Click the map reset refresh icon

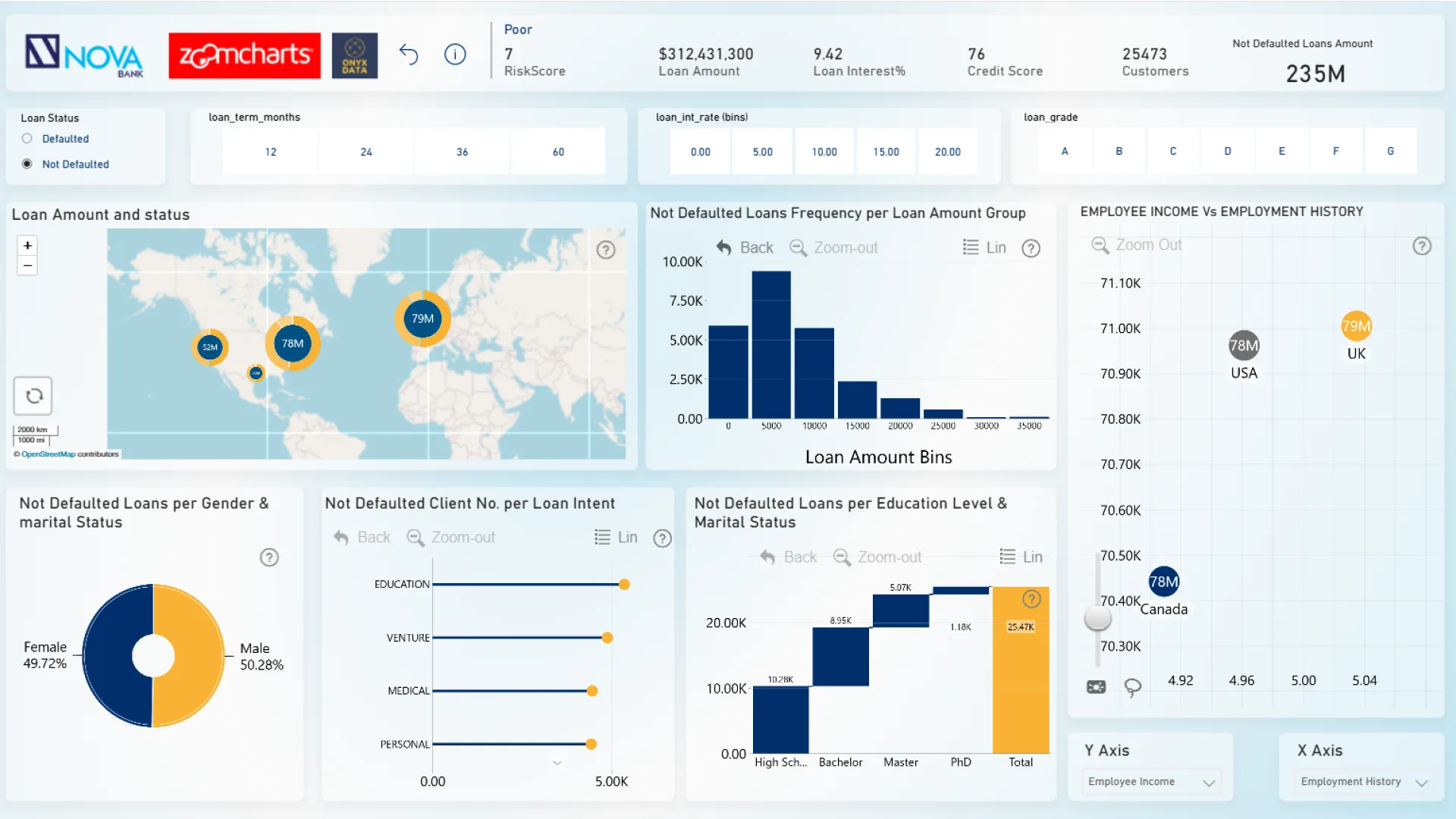tap(33, 396)
